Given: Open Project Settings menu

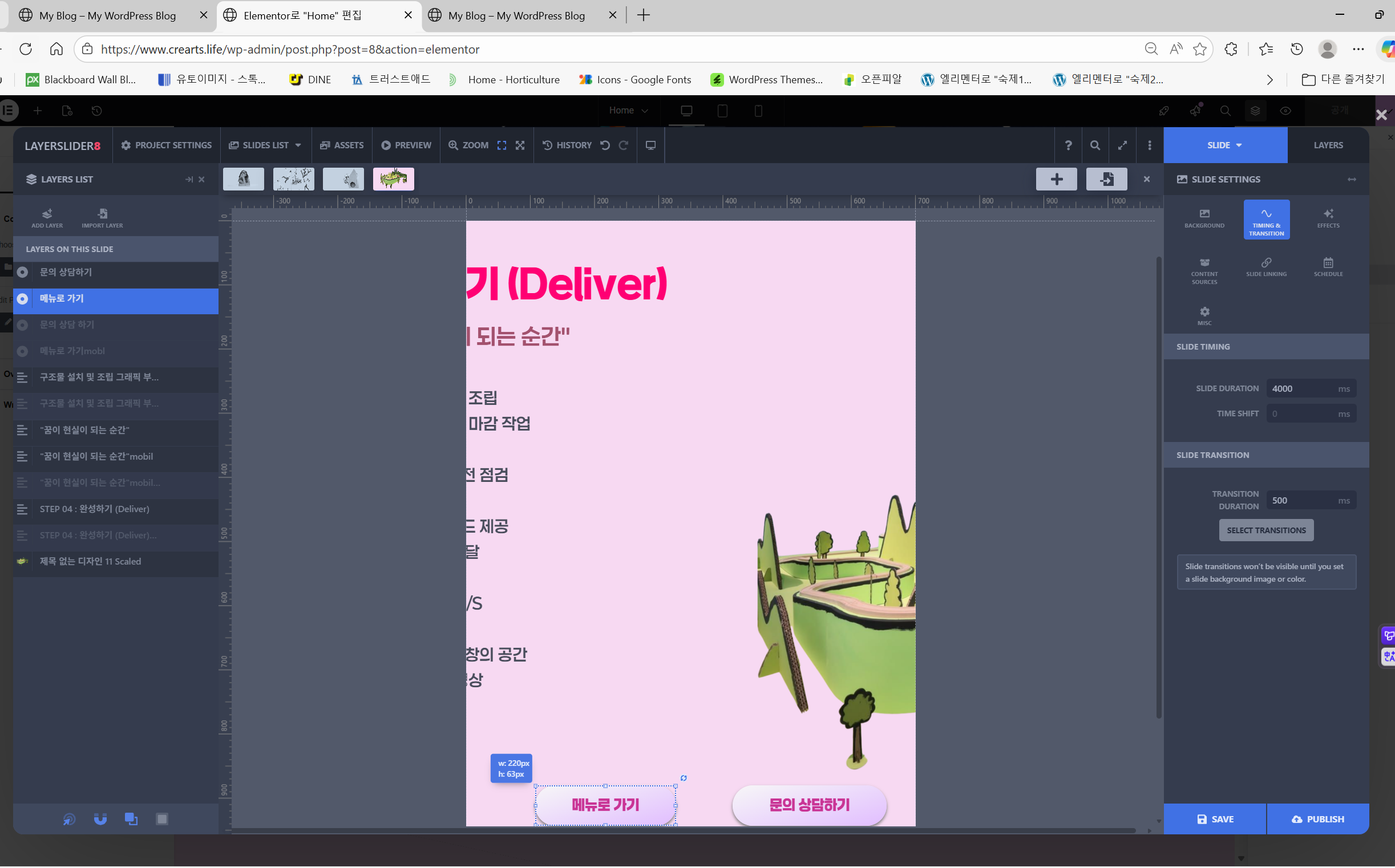Looking at the screenshot, I should (167, 145).
